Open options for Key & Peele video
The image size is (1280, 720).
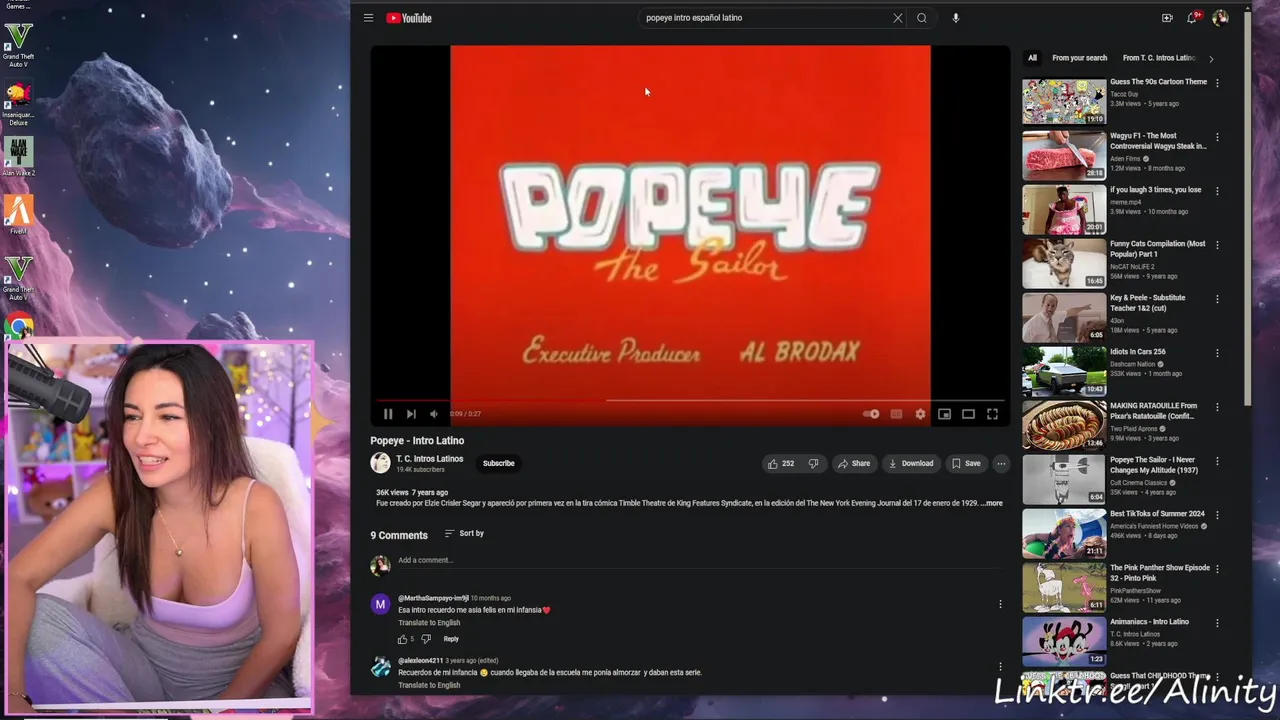coord(1217,299)
